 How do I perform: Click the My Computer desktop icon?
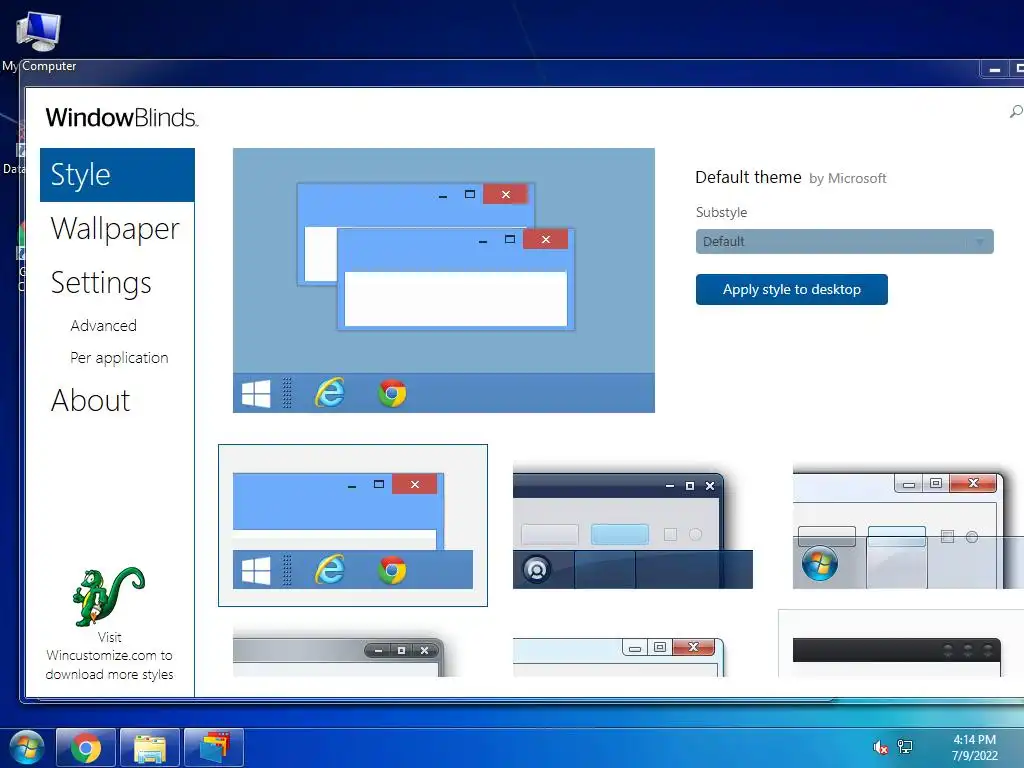[x=39, y=39]
